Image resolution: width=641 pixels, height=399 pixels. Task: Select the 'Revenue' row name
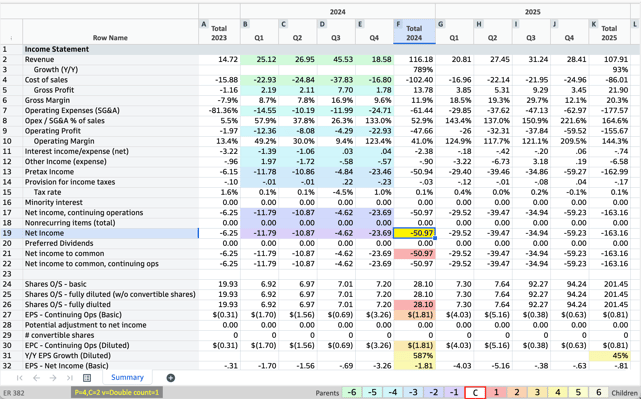point(110,59)
